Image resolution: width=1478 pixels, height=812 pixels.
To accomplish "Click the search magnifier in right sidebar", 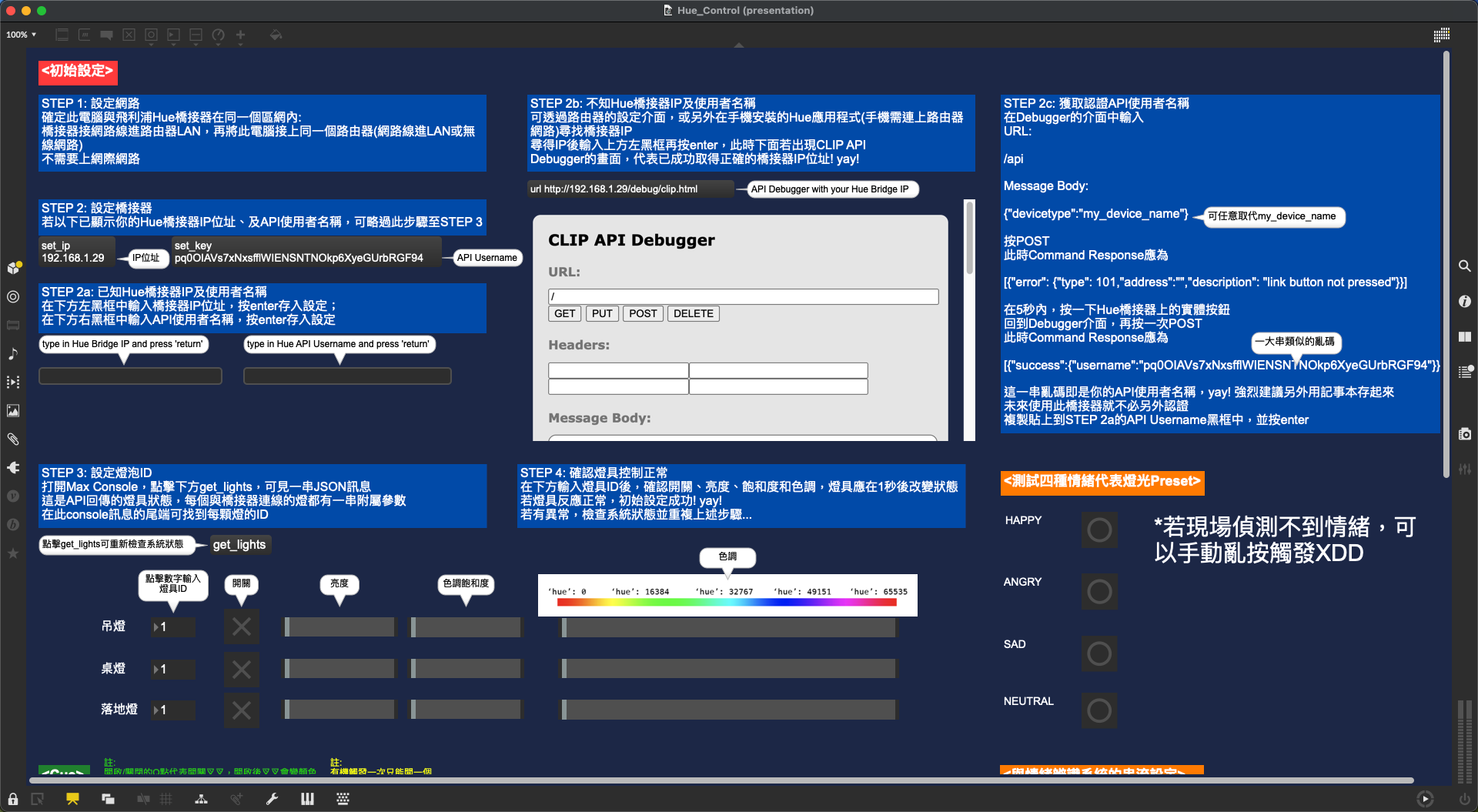I will click(1465, 266).
